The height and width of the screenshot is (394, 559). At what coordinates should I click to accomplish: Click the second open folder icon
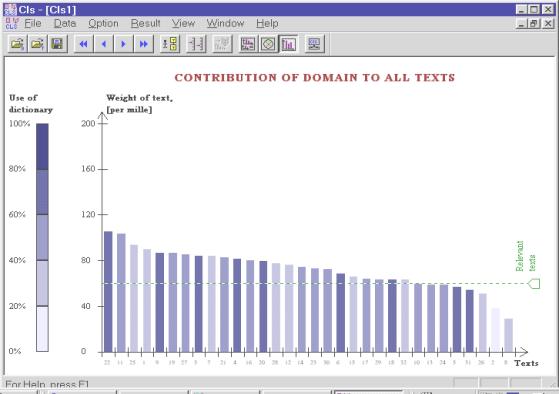pyautogui.click(x=37, y=44)
